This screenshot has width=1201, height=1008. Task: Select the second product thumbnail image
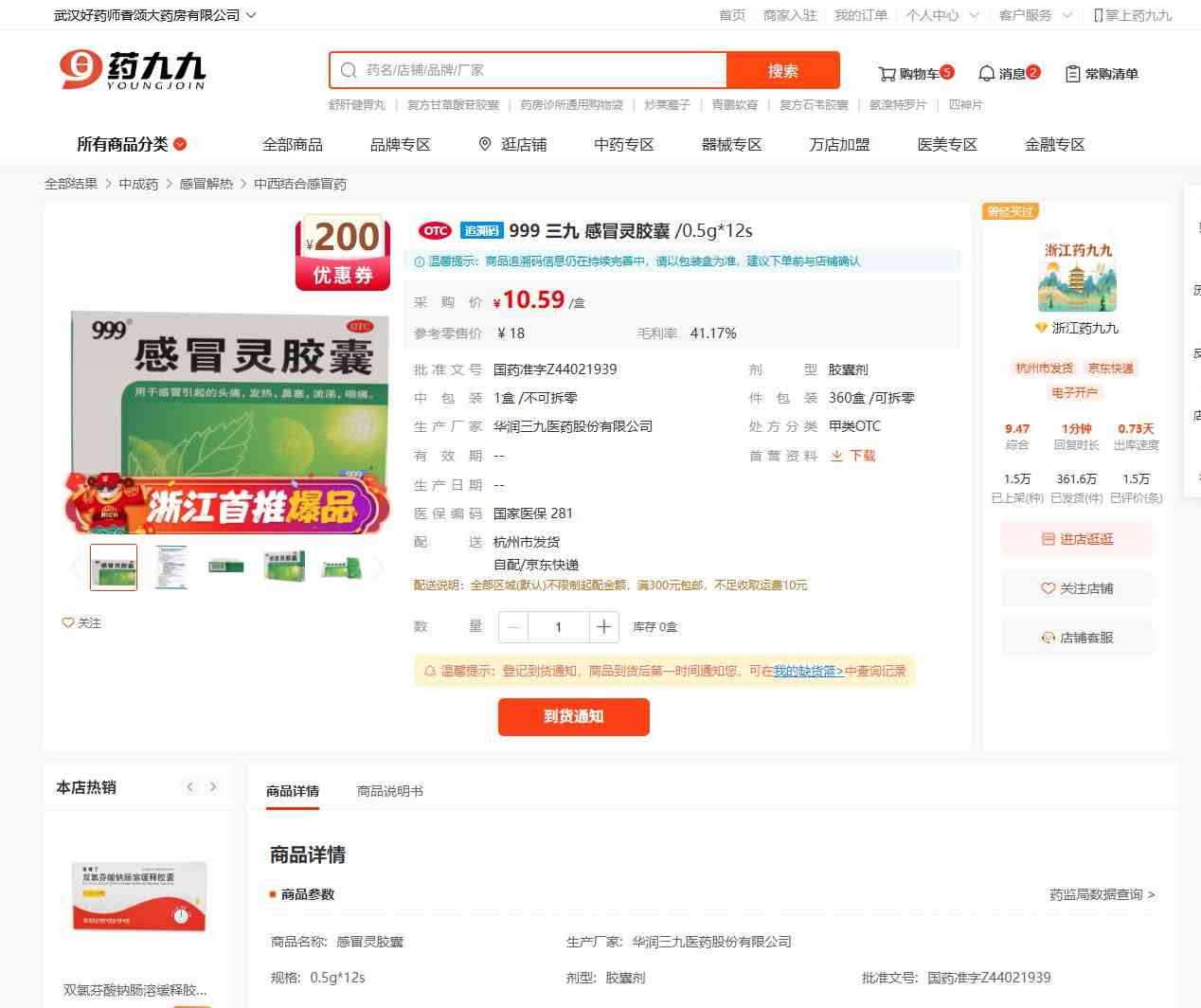(171, 567)
